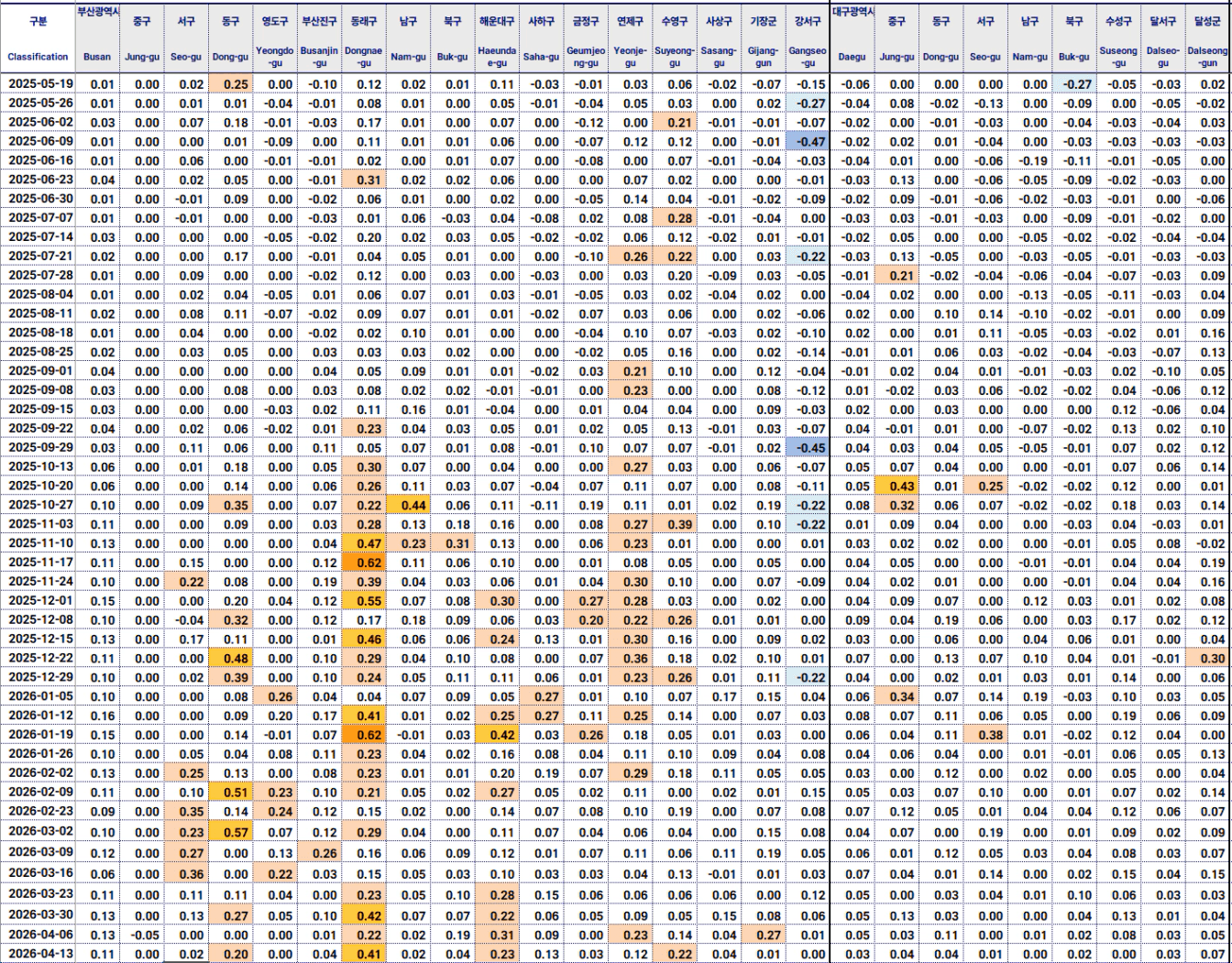This screenshot has width=1232, height=963.
Task: Select Daegu Seo-gu value 0.38 for 2026-01-19
Action: 985,735
